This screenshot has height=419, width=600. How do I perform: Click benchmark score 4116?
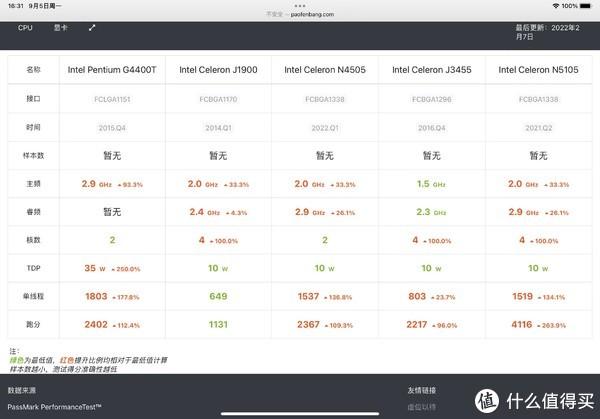[x=522, y=324]
